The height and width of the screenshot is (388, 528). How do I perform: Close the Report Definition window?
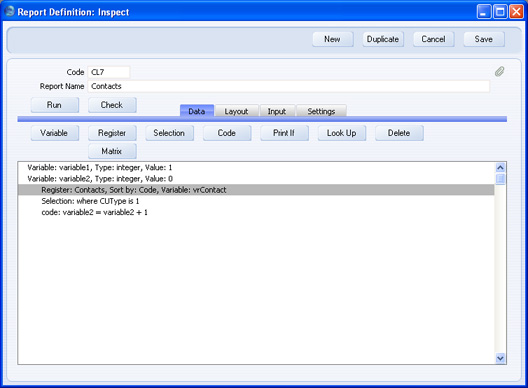[516, 12]
